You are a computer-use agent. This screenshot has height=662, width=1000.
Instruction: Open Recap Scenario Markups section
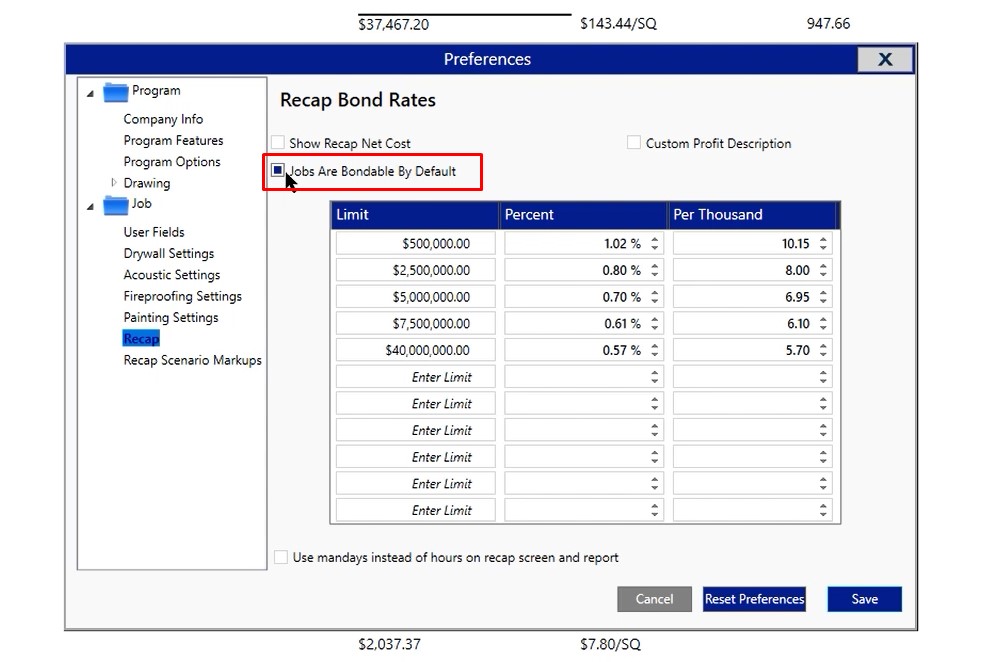click(192, 360)
